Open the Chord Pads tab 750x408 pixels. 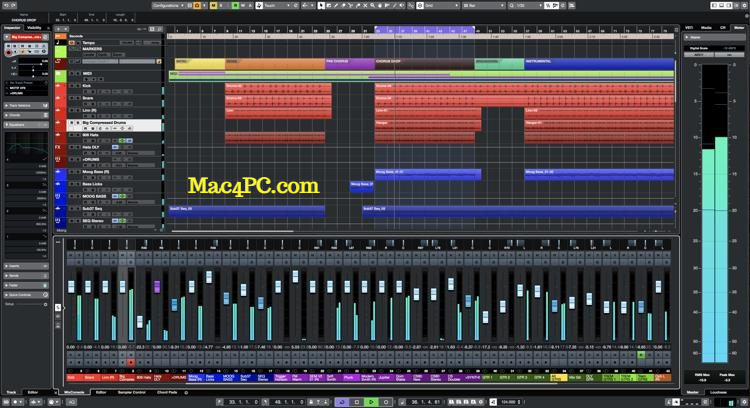click(167, 392)
